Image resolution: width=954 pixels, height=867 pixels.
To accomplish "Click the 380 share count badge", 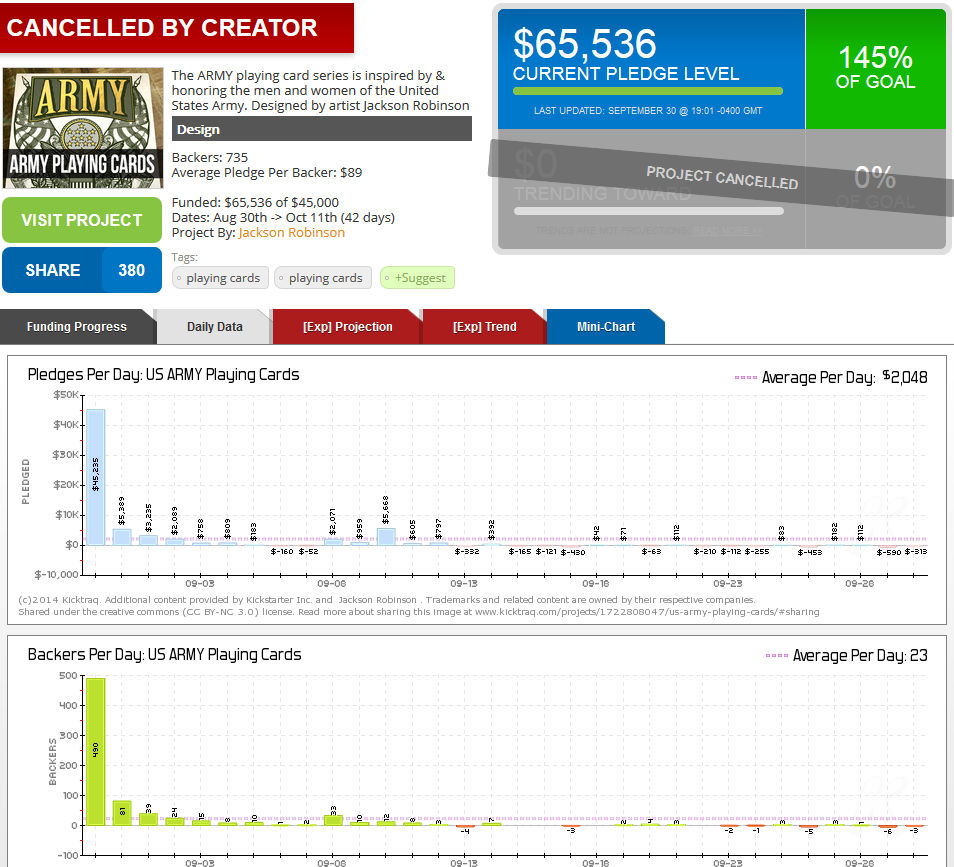I will [131, 270].
